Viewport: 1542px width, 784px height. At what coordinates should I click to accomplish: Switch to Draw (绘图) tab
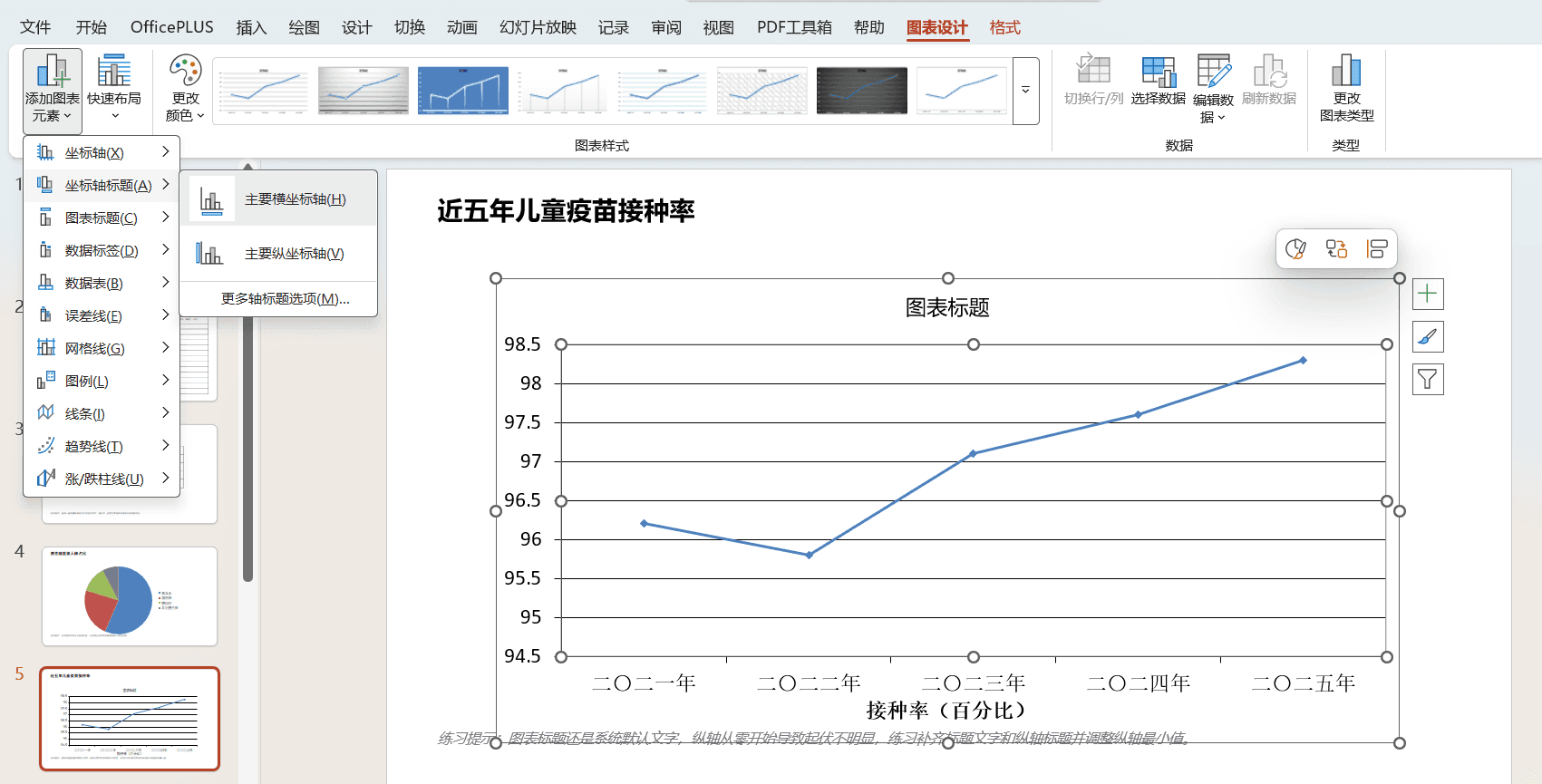pos(304,27)
